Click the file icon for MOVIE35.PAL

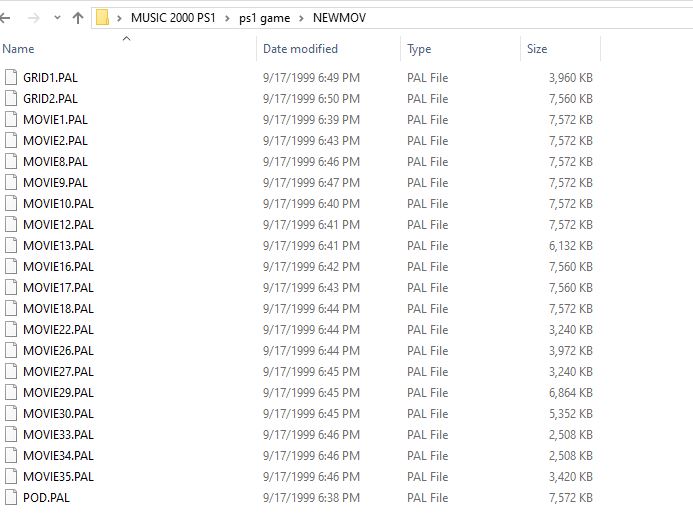click(x=11, y=476)
